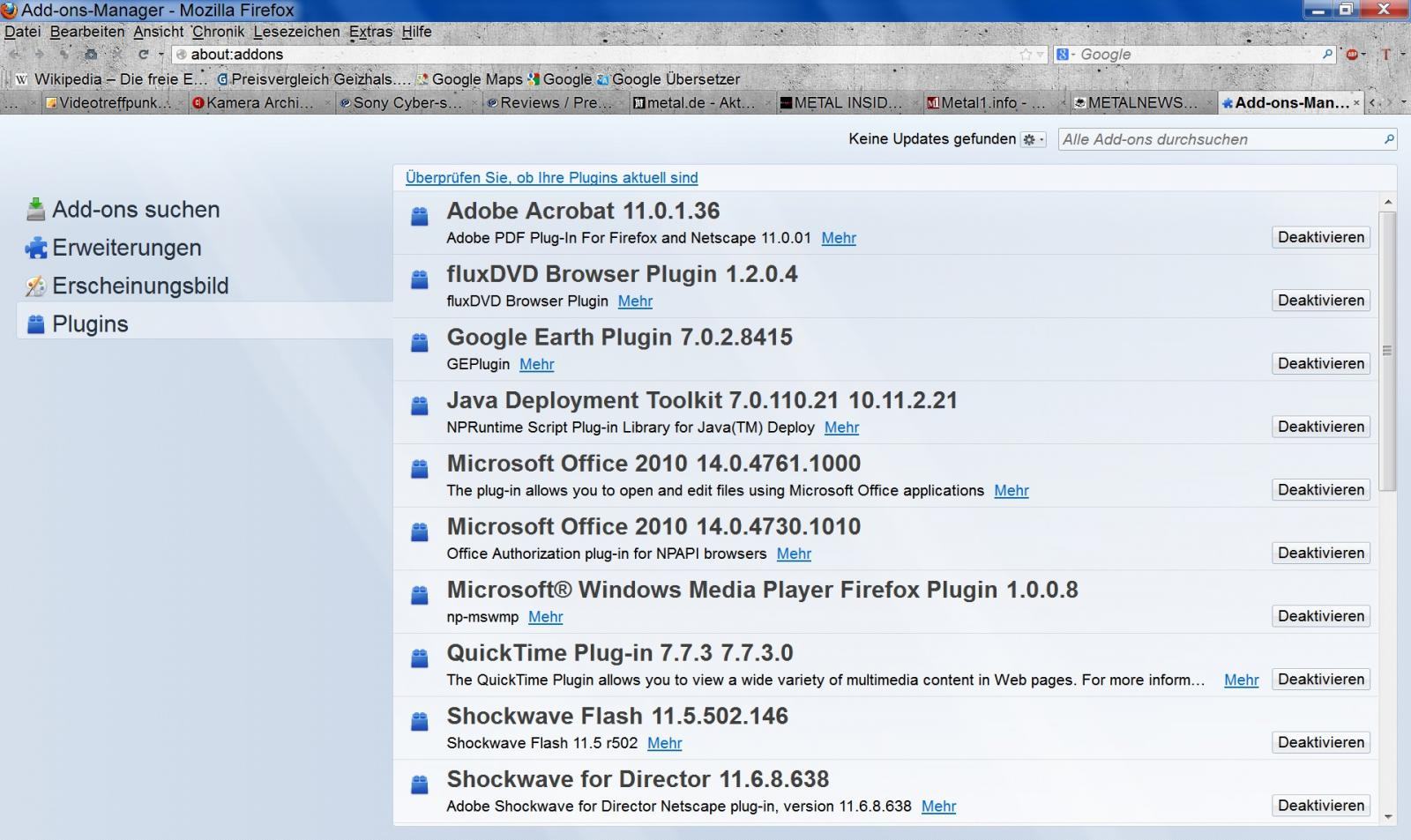
Task: Click the link to check plugins are current
Action: pos(551,178)
